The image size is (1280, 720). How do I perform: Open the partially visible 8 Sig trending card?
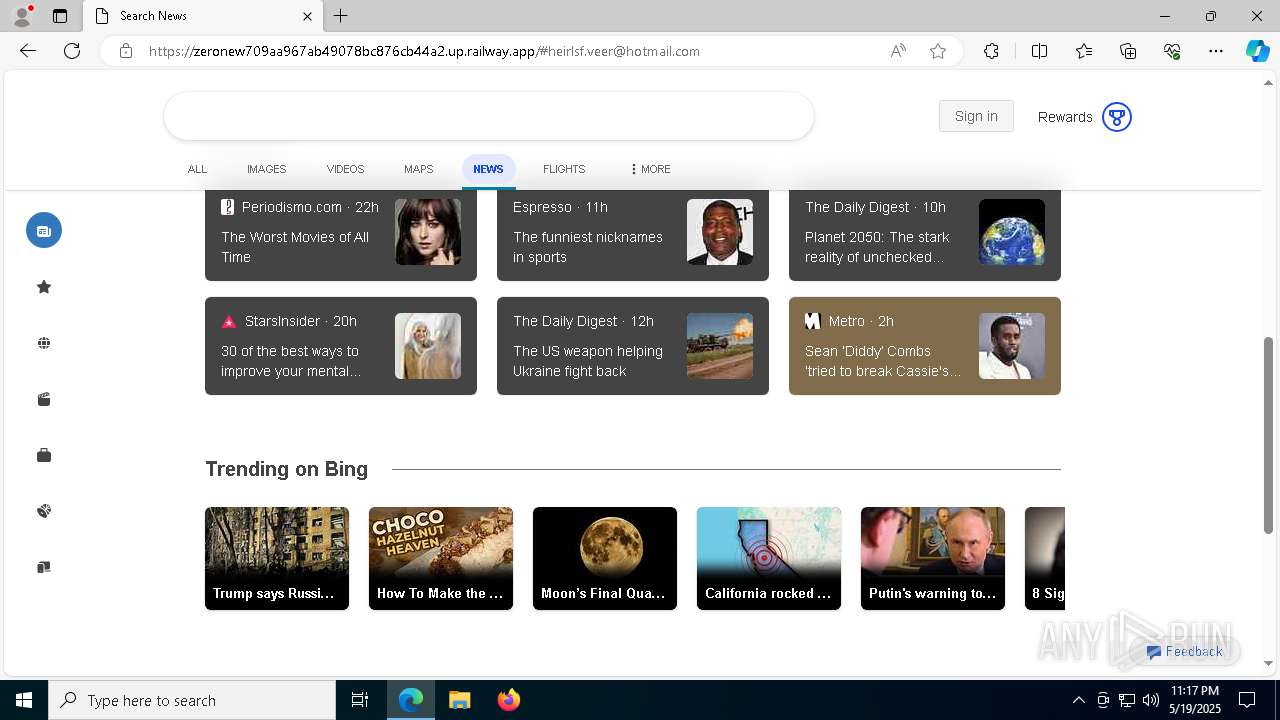pos(1045,558)
